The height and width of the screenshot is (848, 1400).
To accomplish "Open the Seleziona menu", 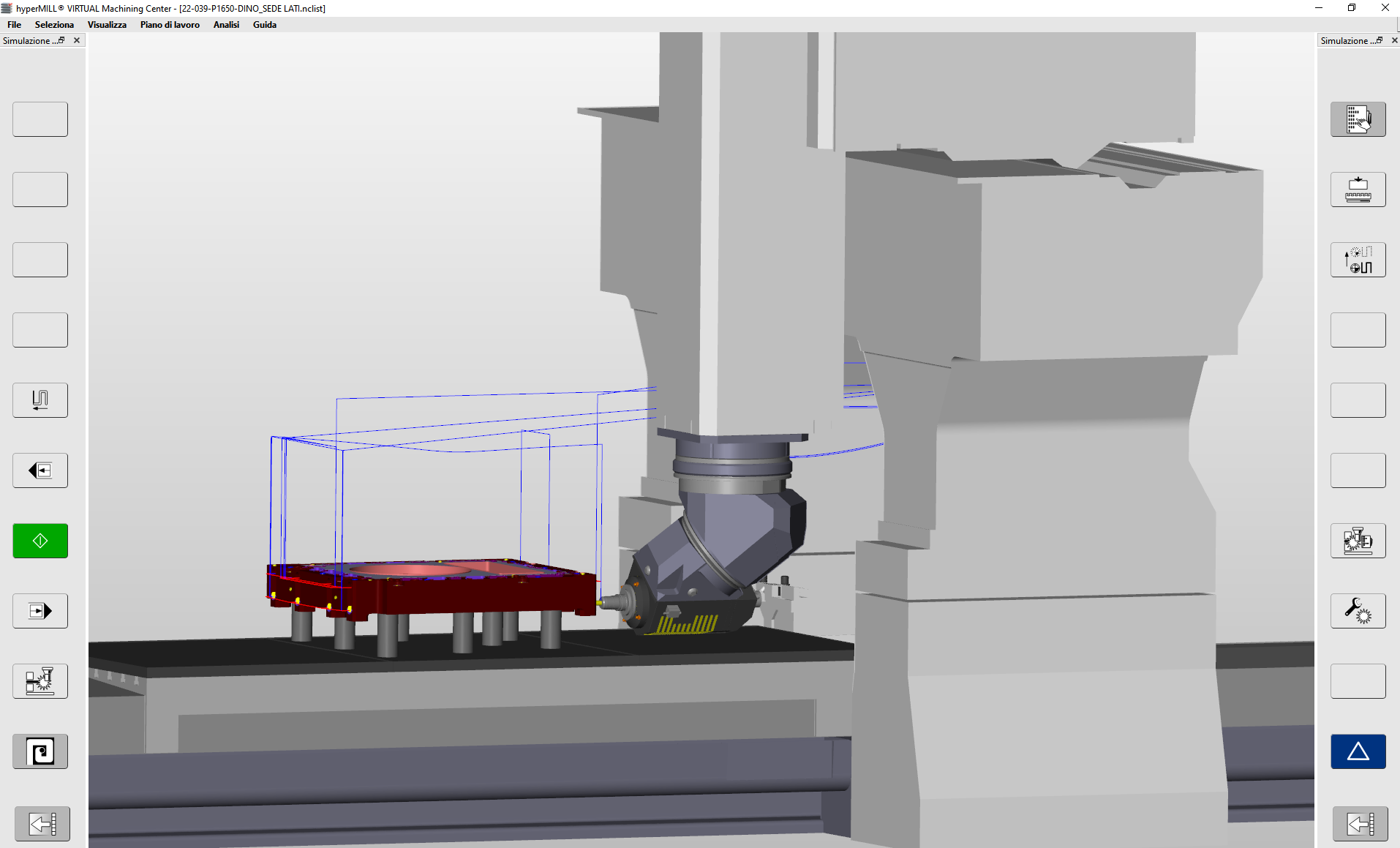I will click(54, 25).
